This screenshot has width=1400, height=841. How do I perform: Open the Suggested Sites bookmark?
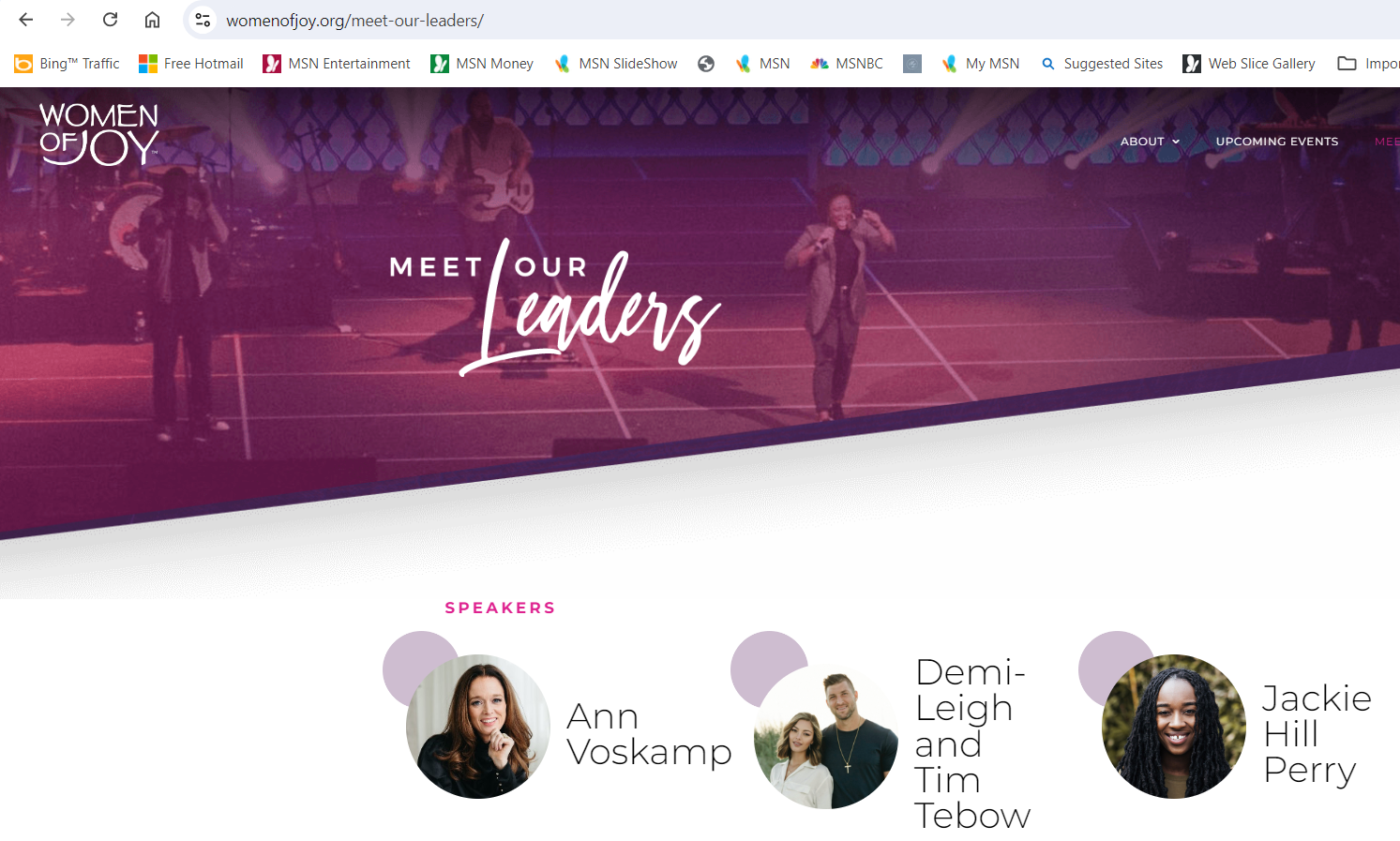click(1102, 64)
